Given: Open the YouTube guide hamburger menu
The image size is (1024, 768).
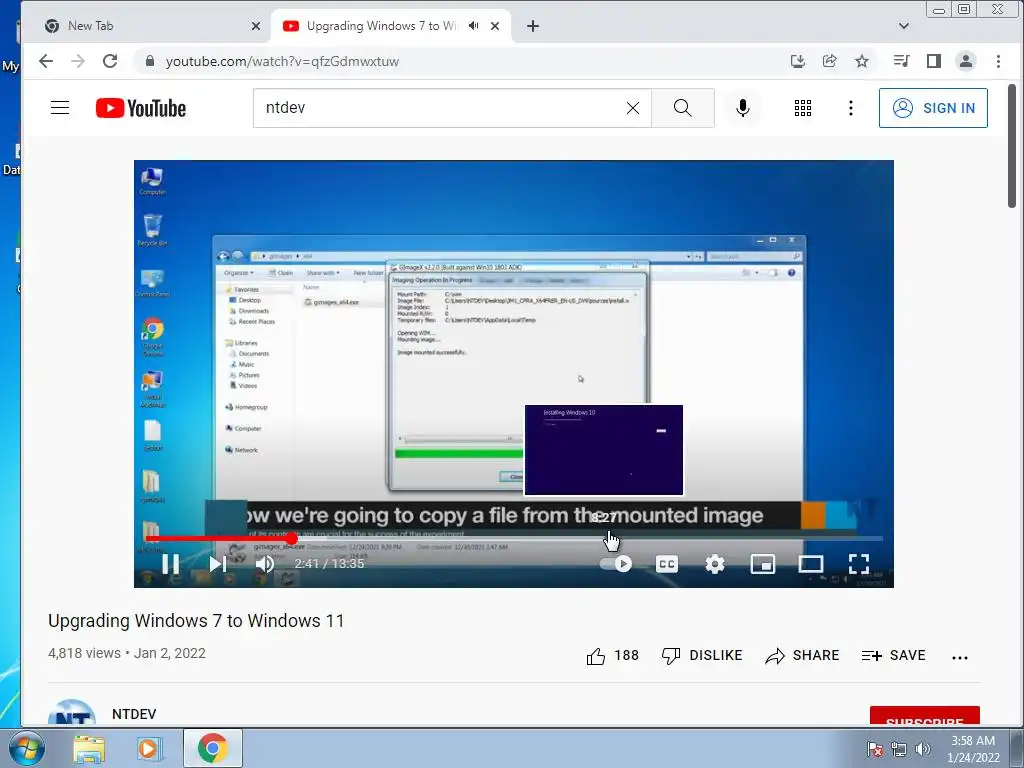Looking at the screenshot, I should point(60,108).
